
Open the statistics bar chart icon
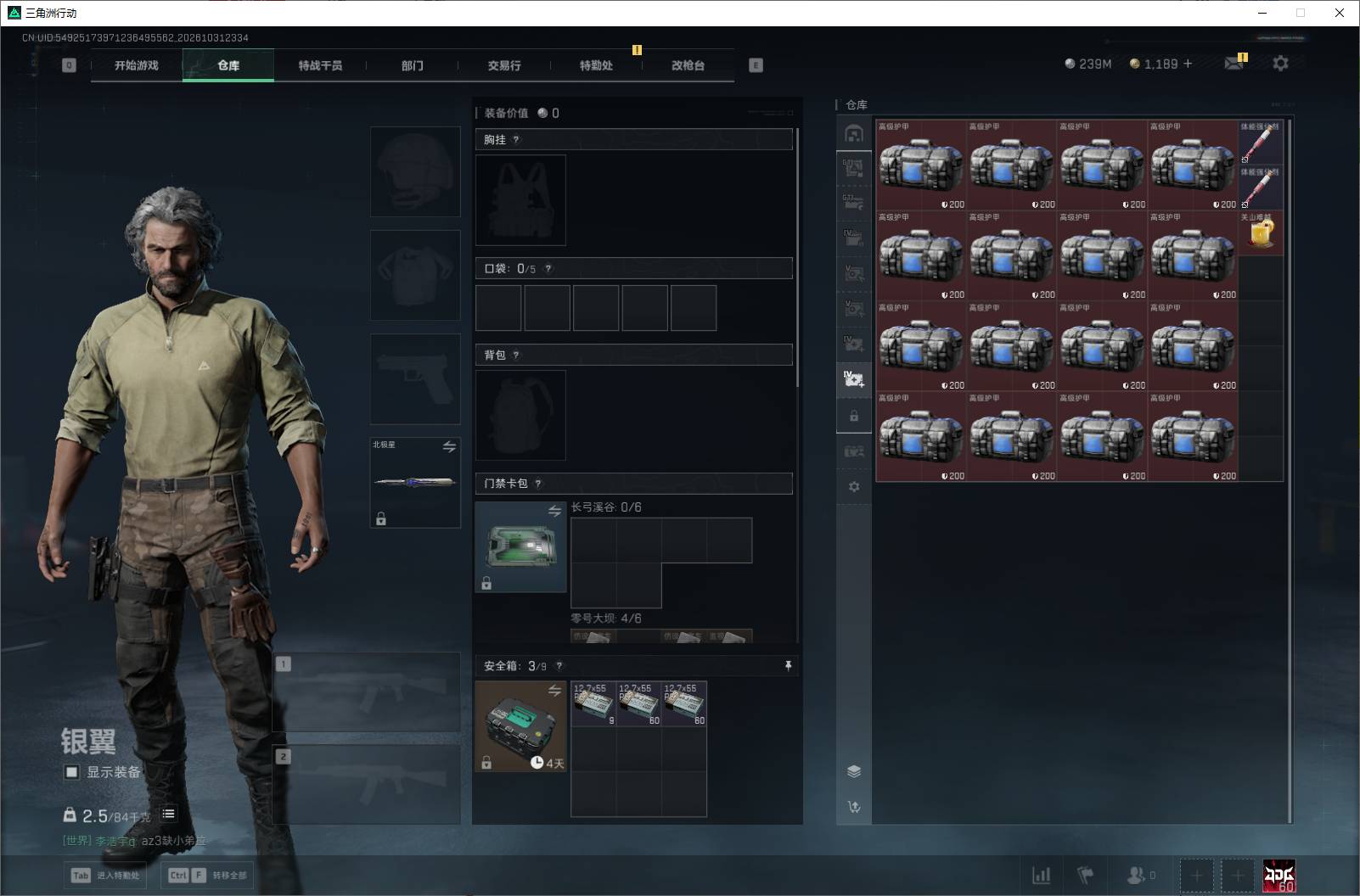tap(1042, 875)
